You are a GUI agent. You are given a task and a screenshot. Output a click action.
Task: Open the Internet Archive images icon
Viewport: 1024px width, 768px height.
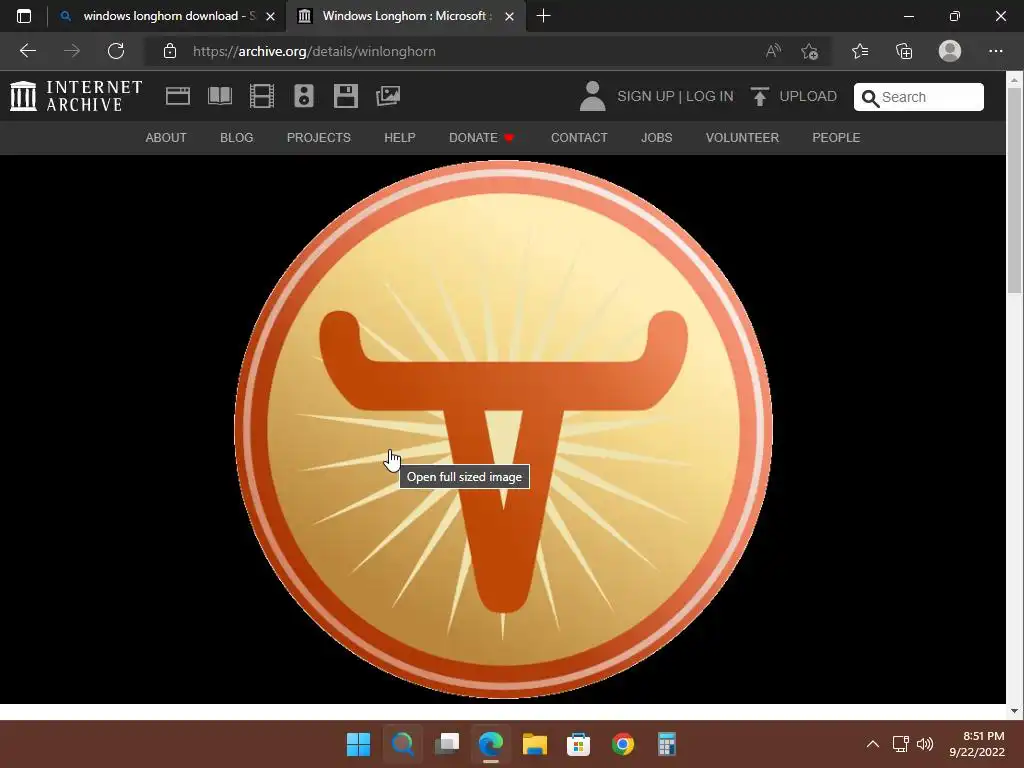tap(388, 96)
